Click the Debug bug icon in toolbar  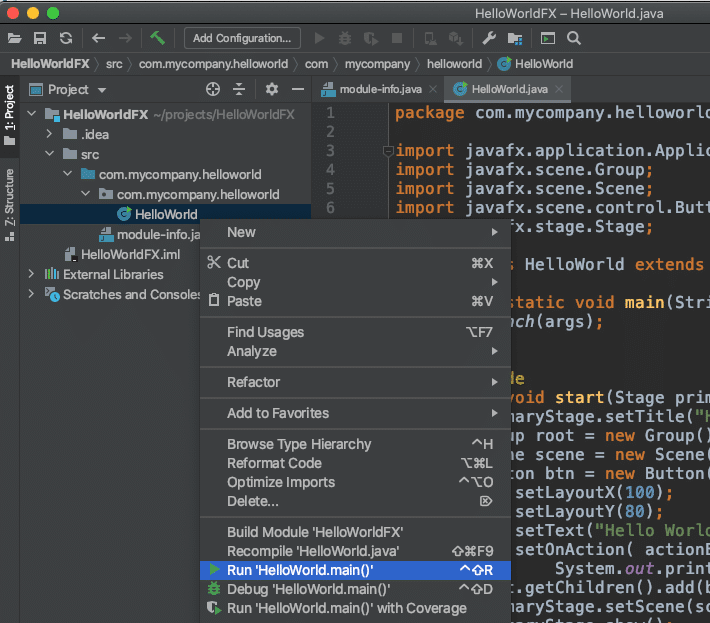345,38
